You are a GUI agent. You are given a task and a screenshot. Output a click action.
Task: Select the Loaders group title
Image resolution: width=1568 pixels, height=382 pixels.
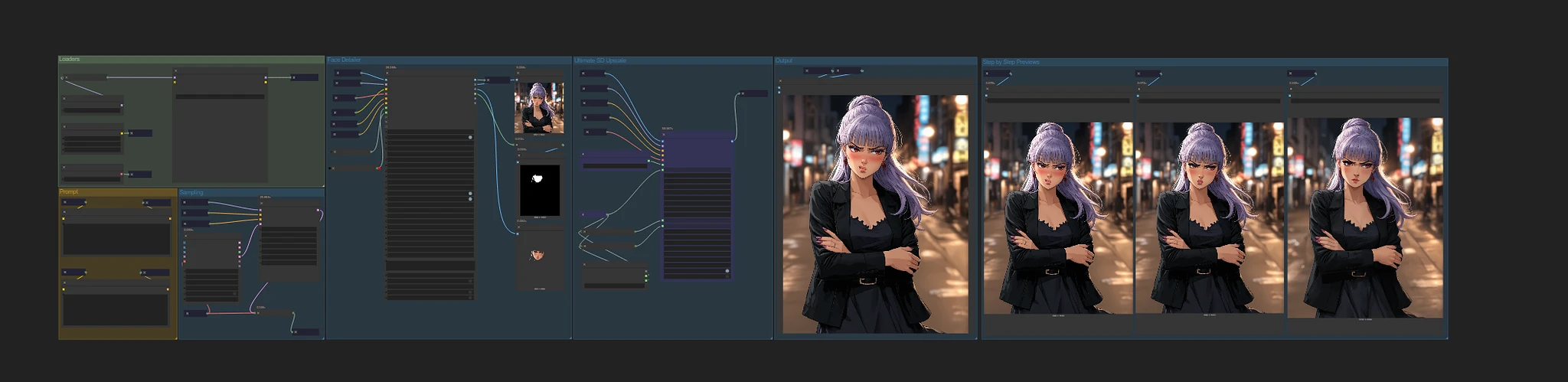pyautogui.click(x=69, y=59)
